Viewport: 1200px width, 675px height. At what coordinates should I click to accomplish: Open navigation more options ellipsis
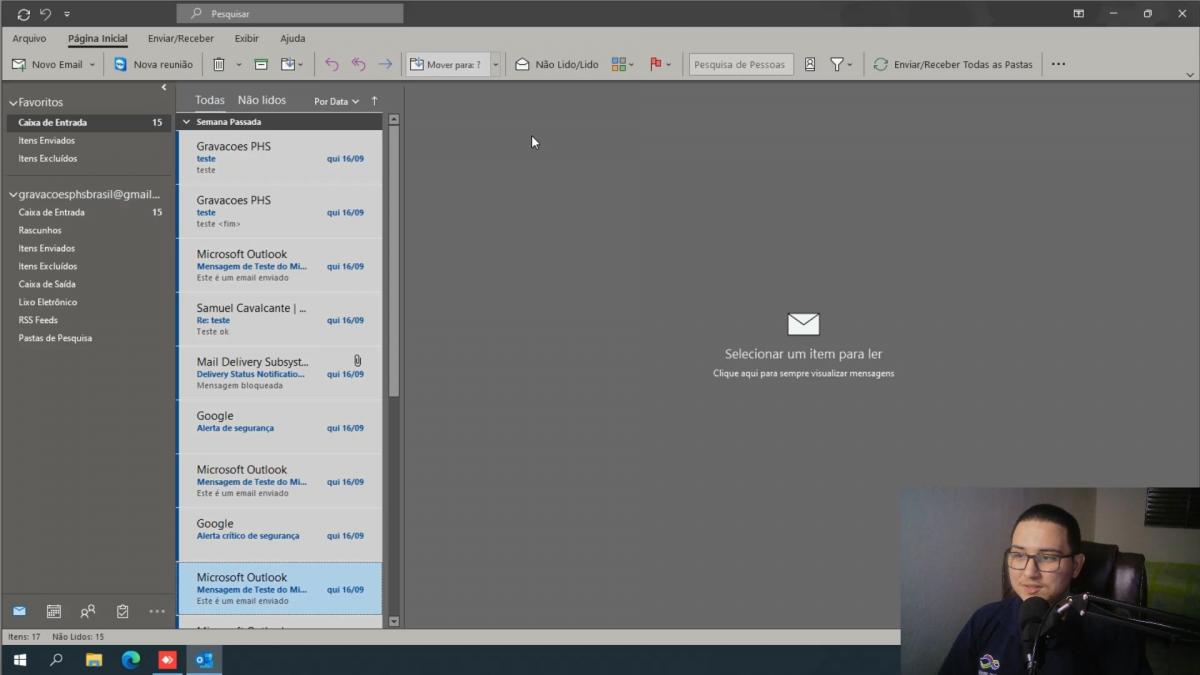(157, 611)
